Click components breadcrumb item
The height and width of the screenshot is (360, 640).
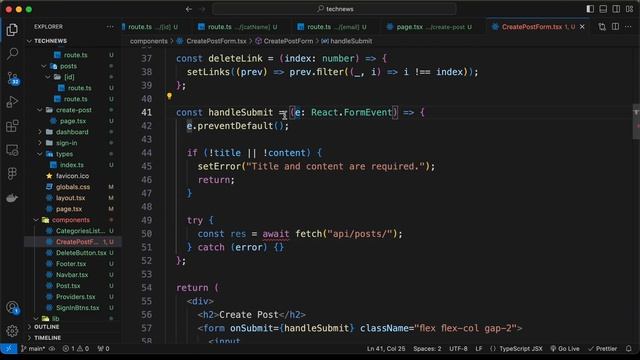tap(149, 41)
